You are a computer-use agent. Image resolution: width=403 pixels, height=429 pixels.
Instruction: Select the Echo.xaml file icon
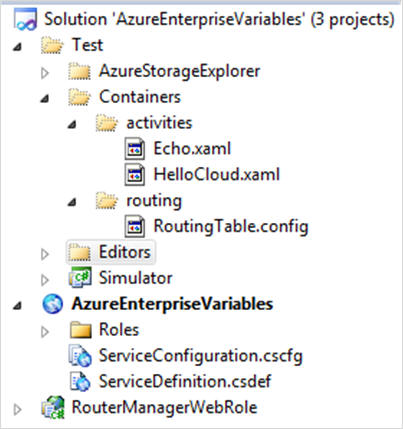pyautogui.click(x=135, y=149)
